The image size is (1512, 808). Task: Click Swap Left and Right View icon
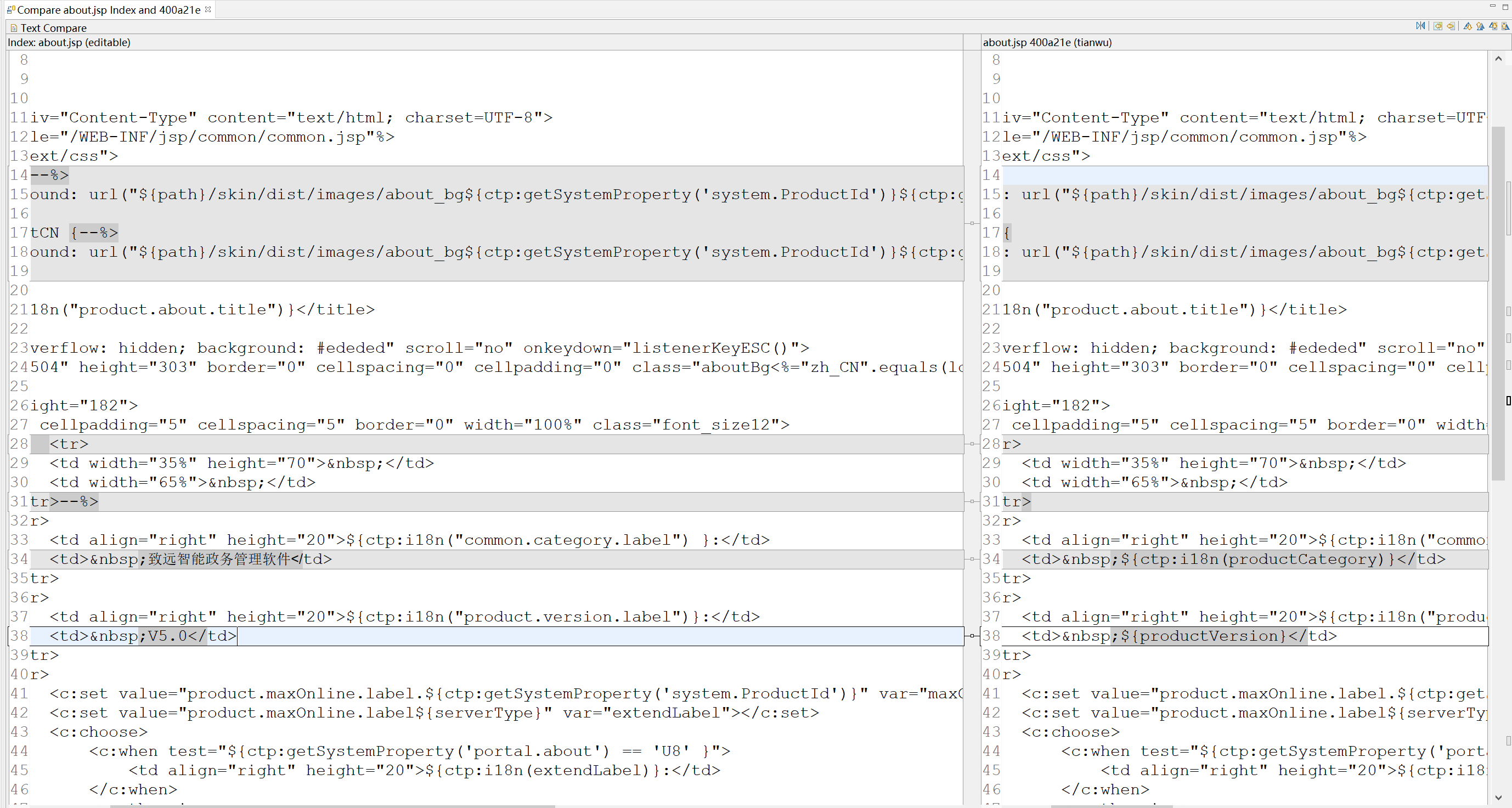1420,26
